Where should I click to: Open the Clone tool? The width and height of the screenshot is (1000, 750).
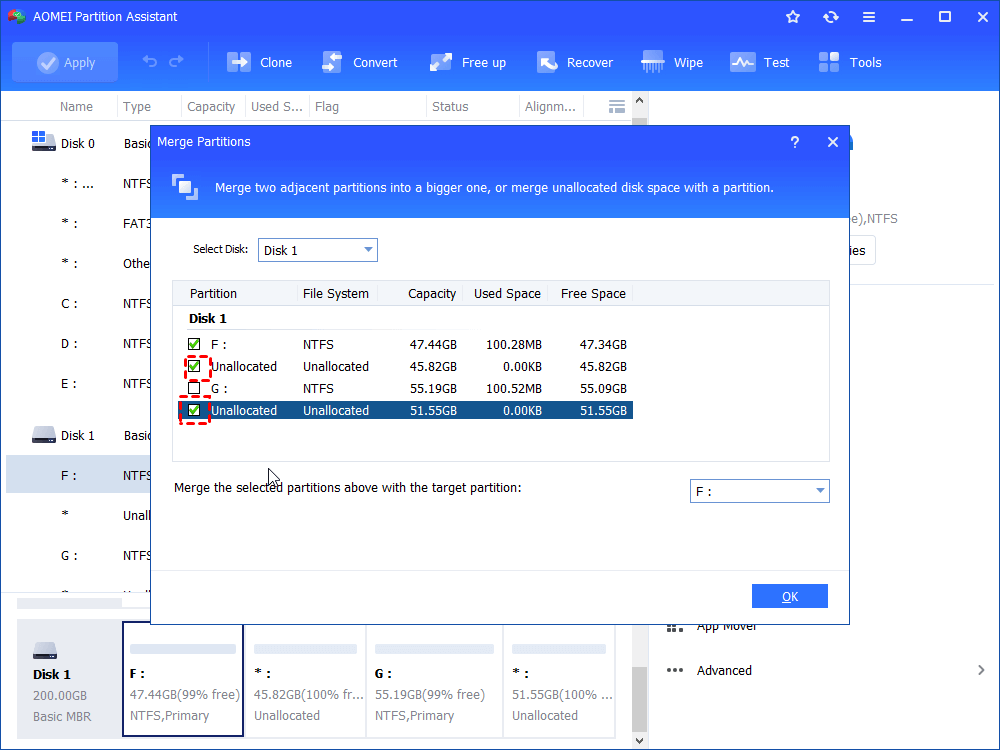coord(260,62)
